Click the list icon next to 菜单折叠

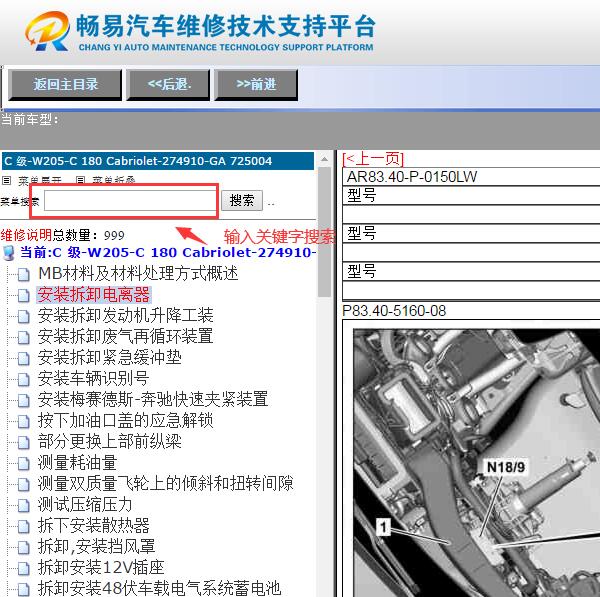pyautogui.click(x=80, y=180)
